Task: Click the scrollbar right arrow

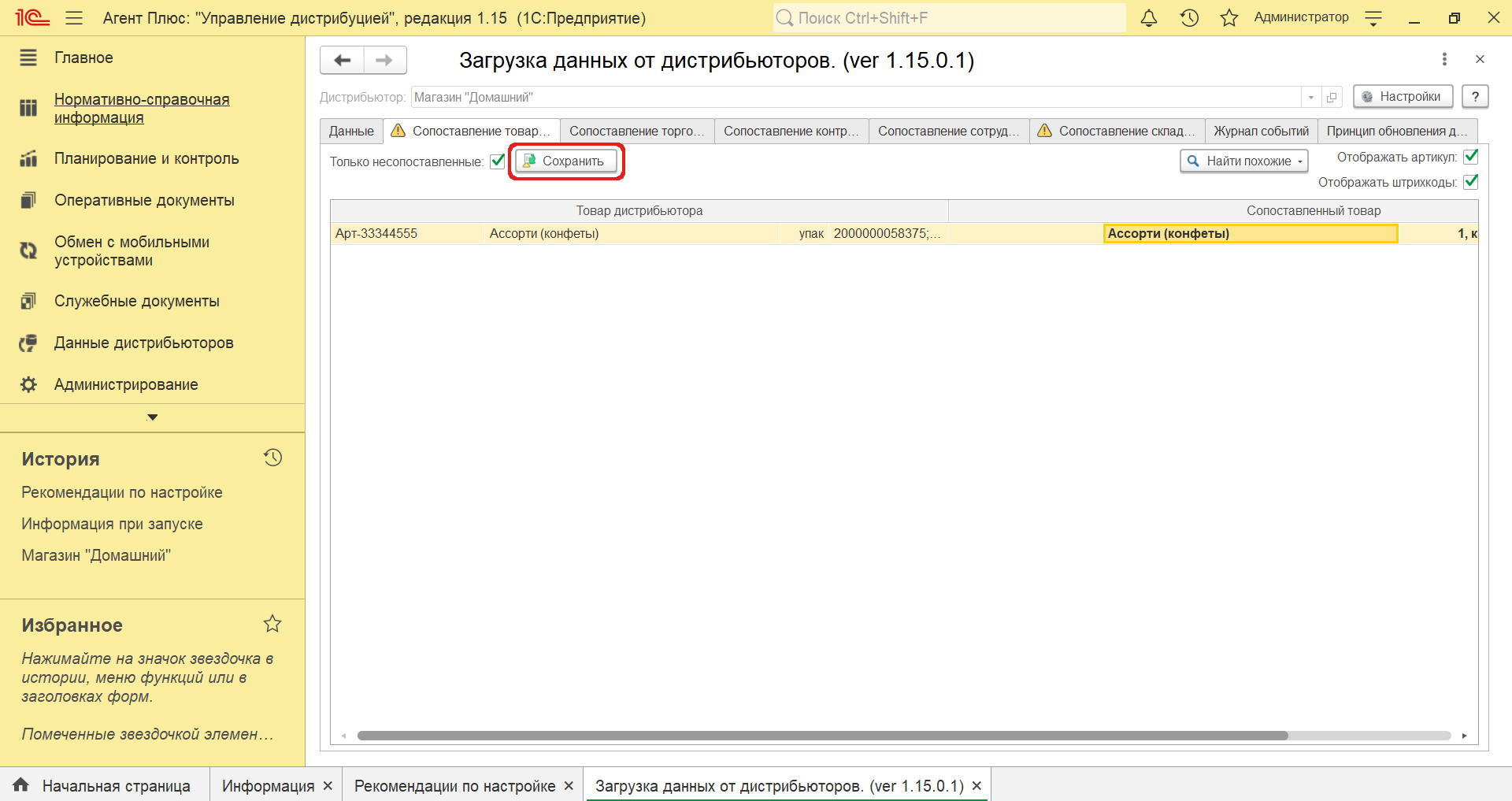Action: 1464,736
